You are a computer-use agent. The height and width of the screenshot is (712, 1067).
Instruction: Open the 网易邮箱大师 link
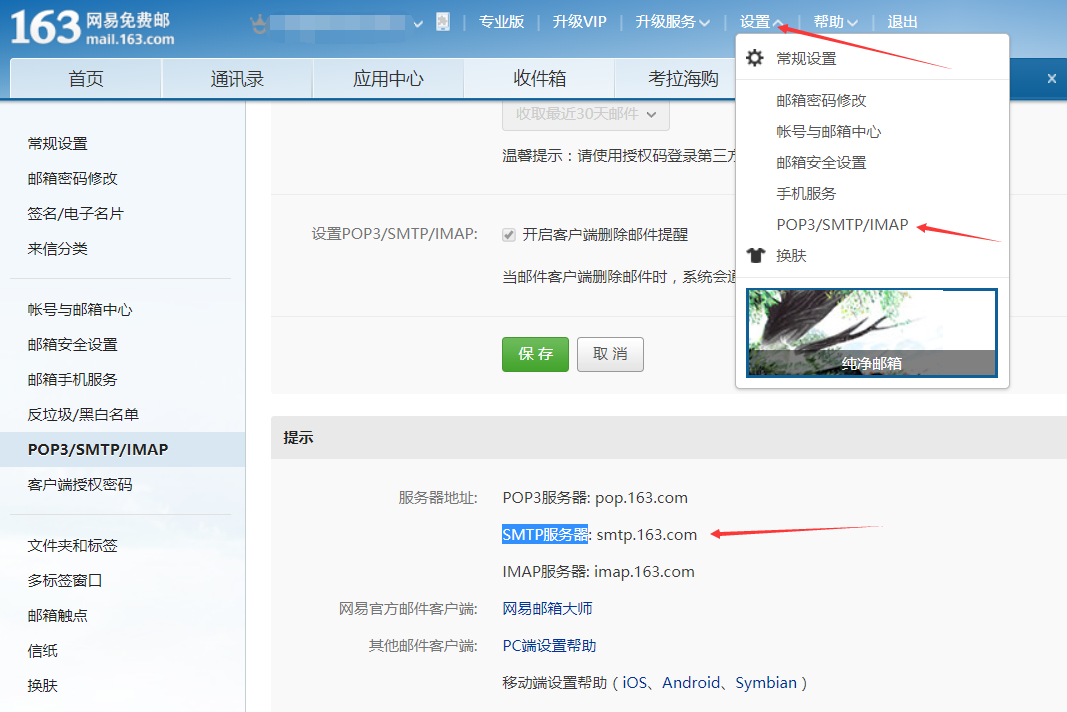(x=547, y=609)
